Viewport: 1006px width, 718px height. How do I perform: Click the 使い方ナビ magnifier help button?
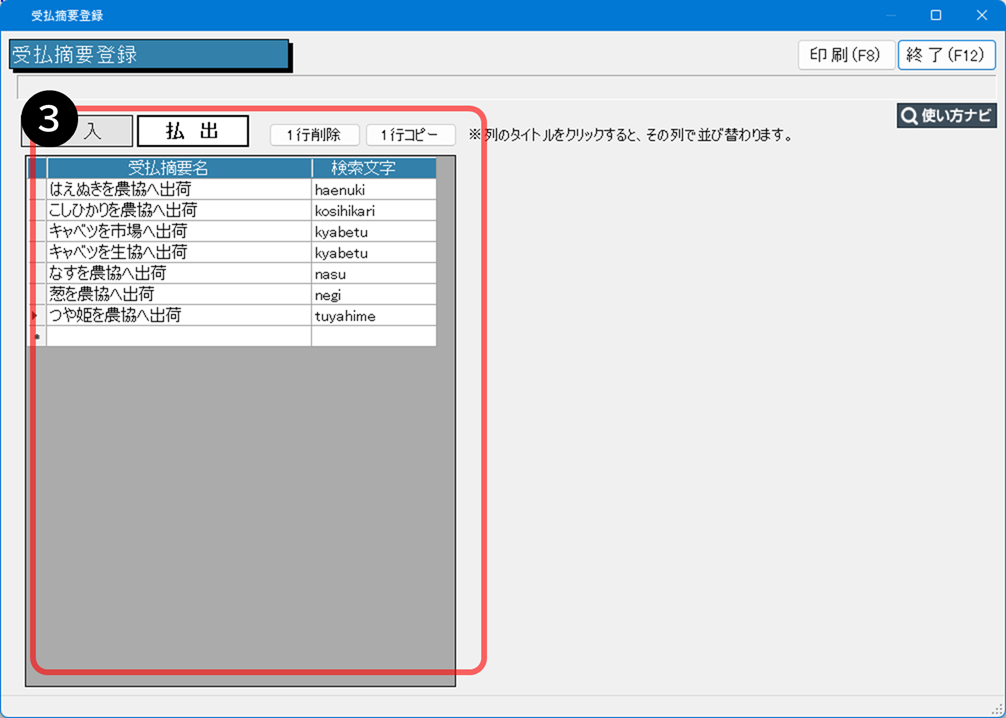(x=946, y=116)
